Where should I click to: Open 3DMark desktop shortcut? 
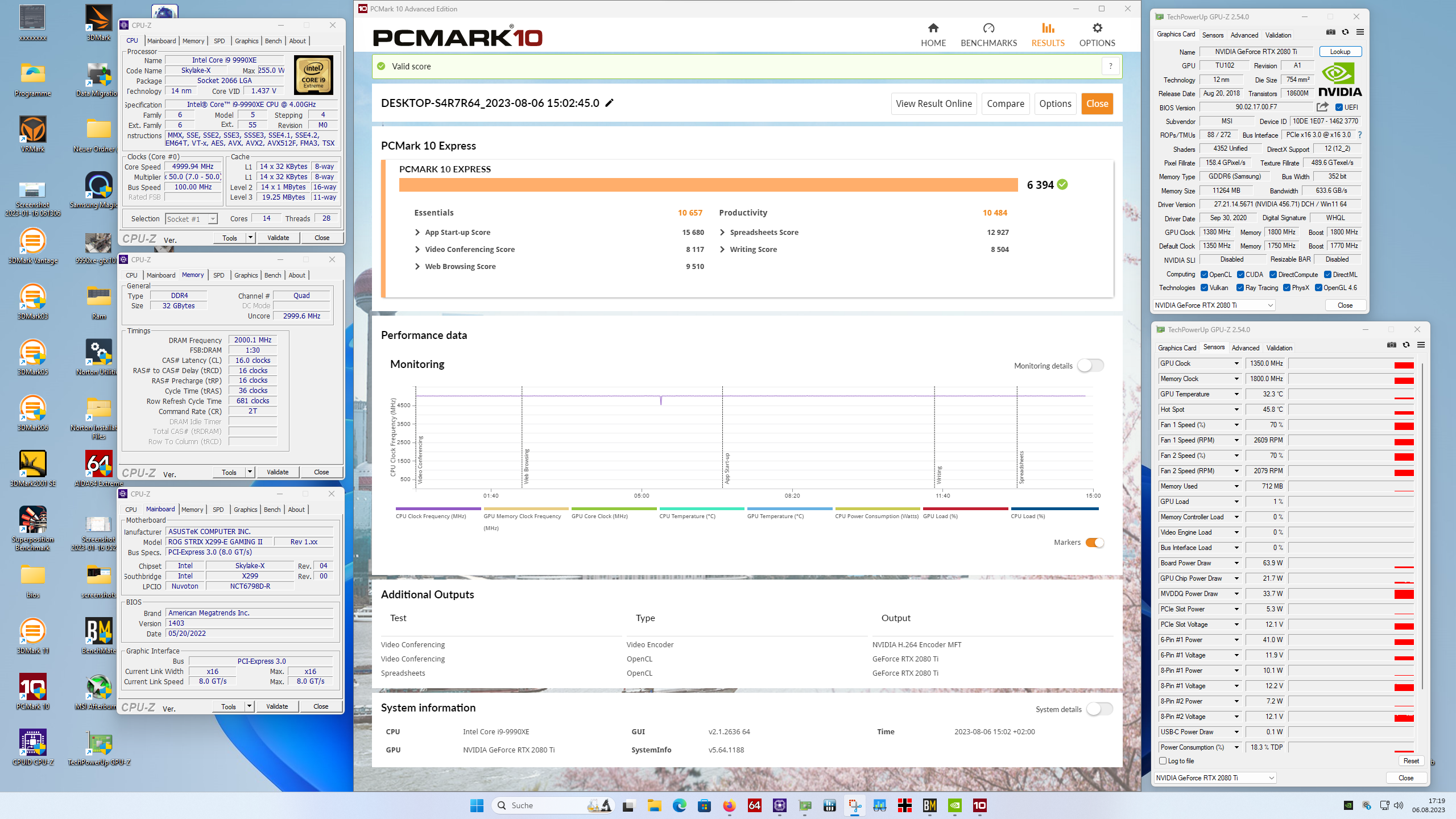(x=98, y=22)
